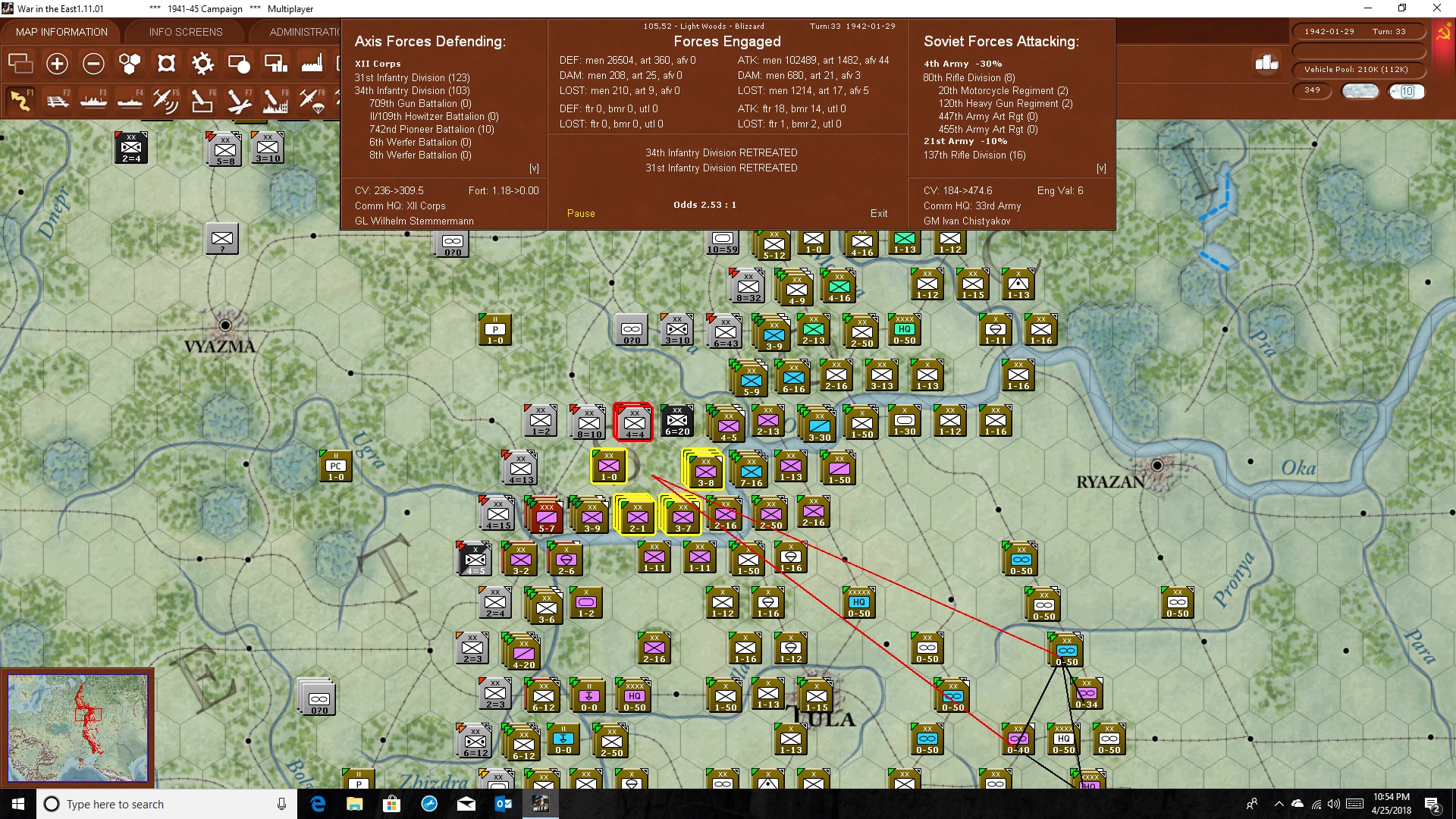This screenshot has height=819, width=1456.
Task: Click the XII Corps header
Action: pyautogui.click(x=378, y=64)
